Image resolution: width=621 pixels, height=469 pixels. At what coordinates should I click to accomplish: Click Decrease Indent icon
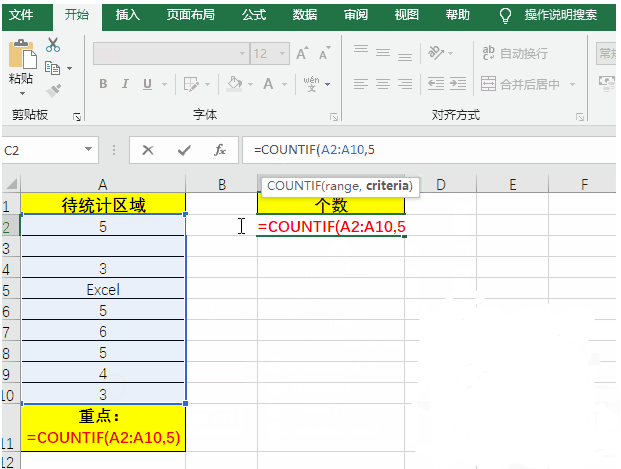pos(436,84)
